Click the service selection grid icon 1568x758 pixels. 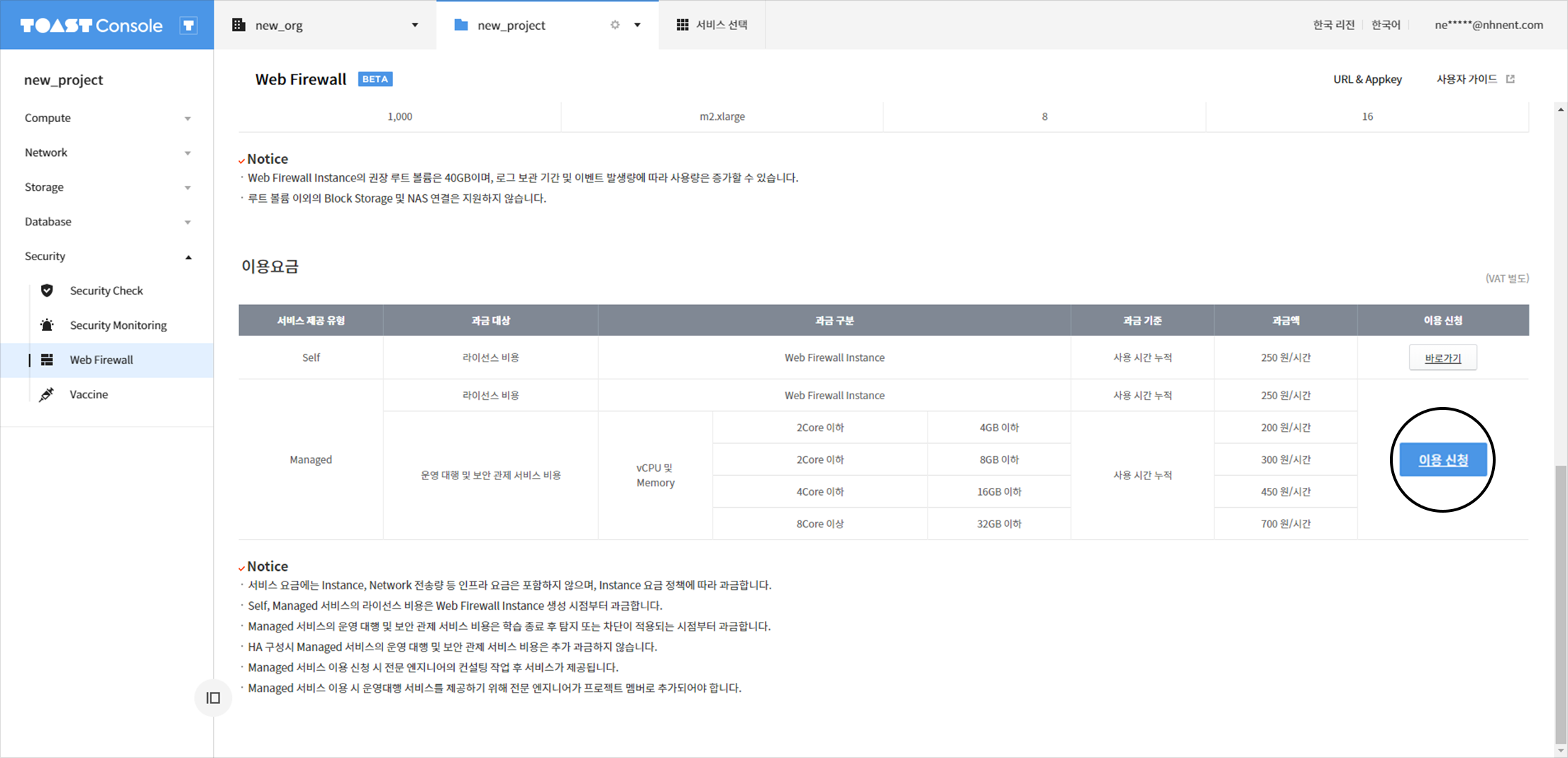[683, 25]
